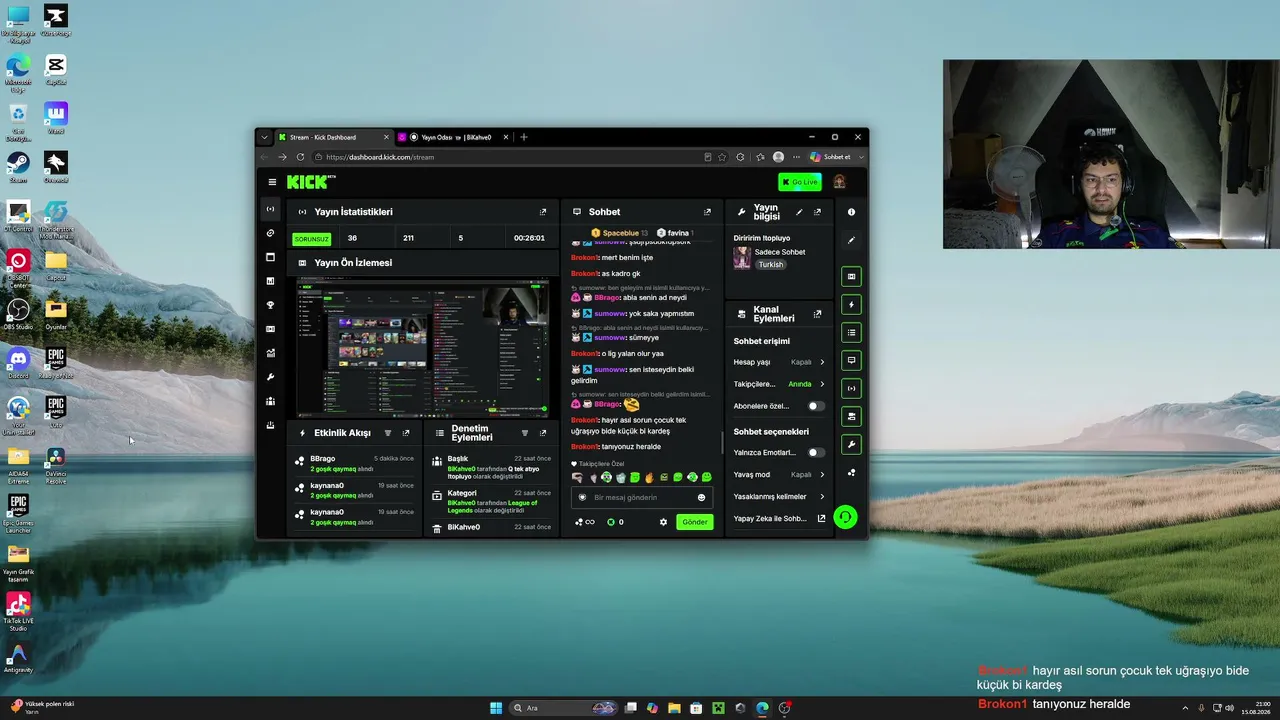Open the link icon in left sidebar
This screenshot has height=720, width=1280.
[270, 233]
